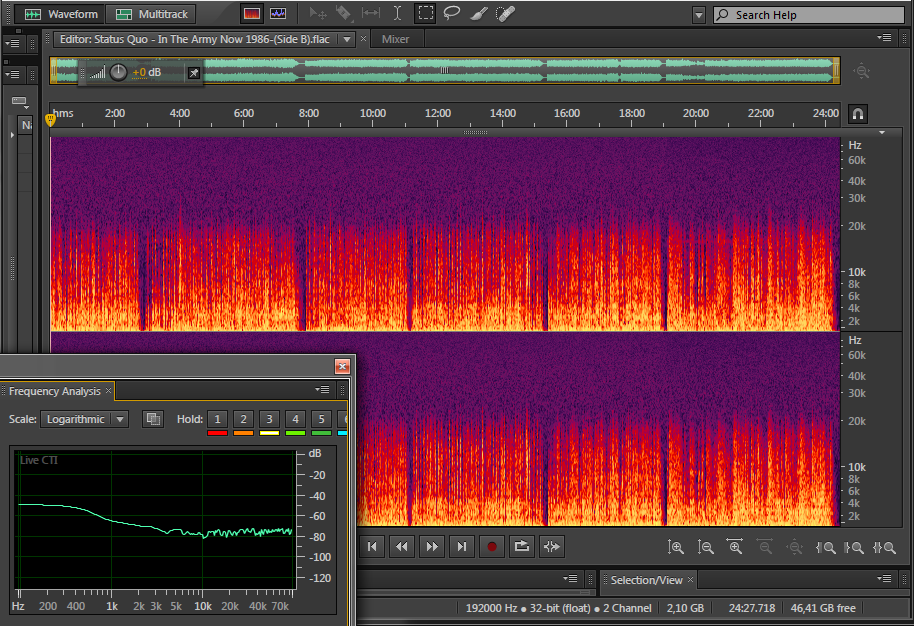Click the 24:27.718 duration in status bar
The width and height of the screenshot is (914, 626).
pos(751,608)
